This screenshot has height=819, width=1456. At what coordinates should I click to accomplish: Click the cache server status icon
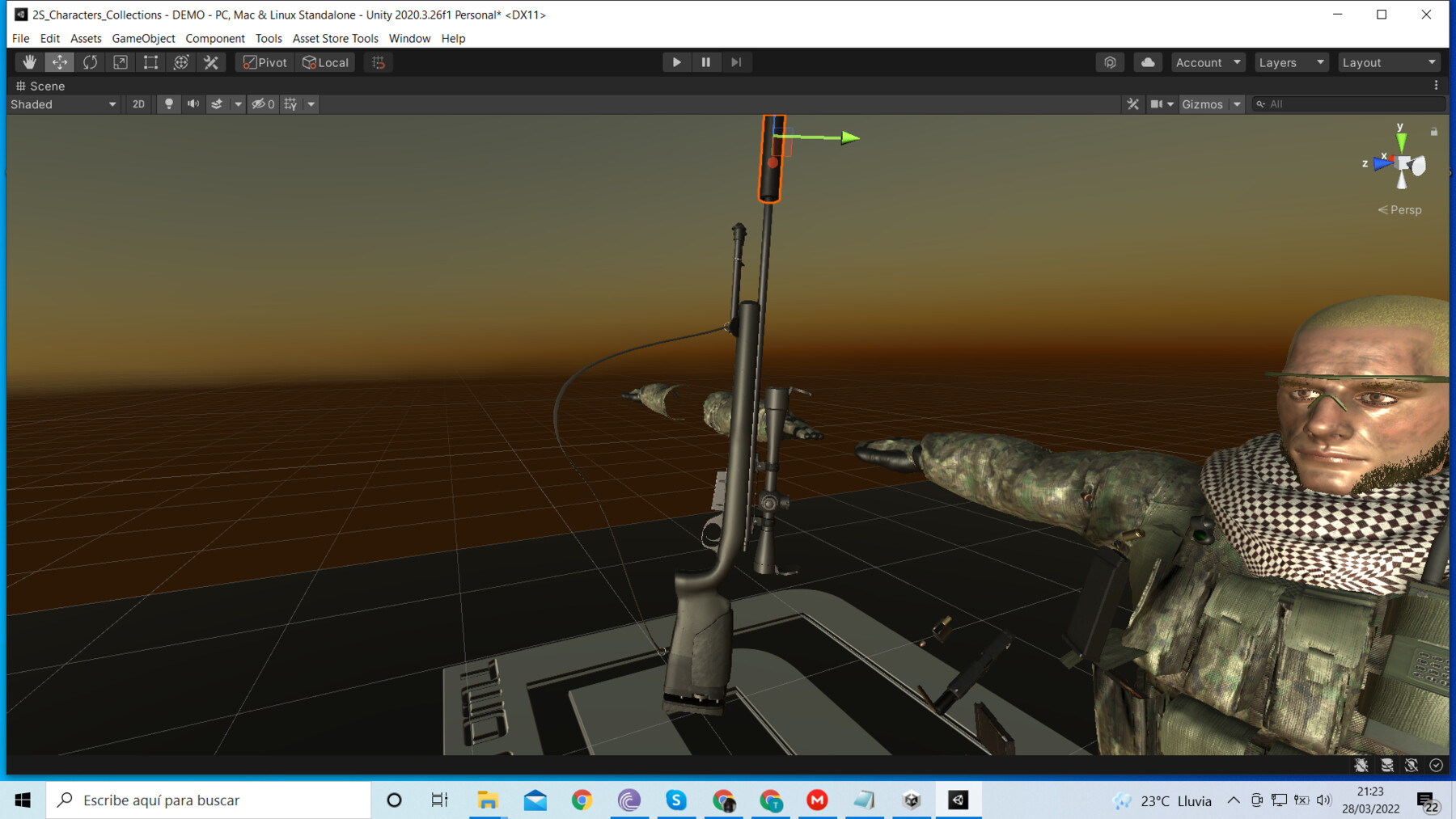1387,765
